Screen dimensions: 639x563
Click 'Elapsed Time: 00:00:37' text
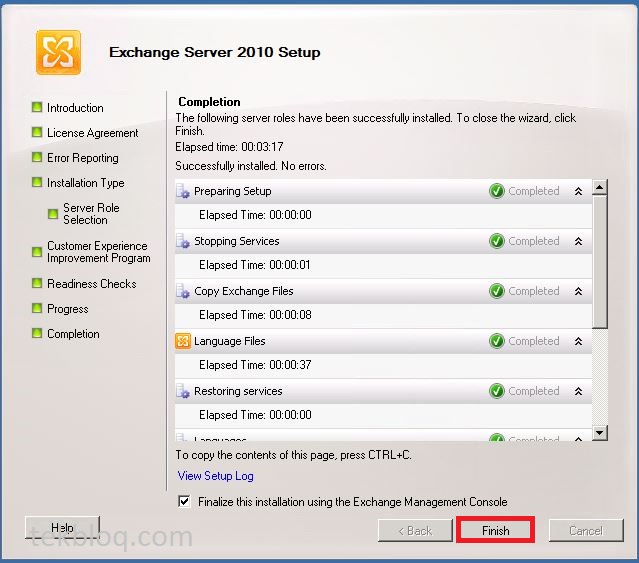click(x=255, y=365)
